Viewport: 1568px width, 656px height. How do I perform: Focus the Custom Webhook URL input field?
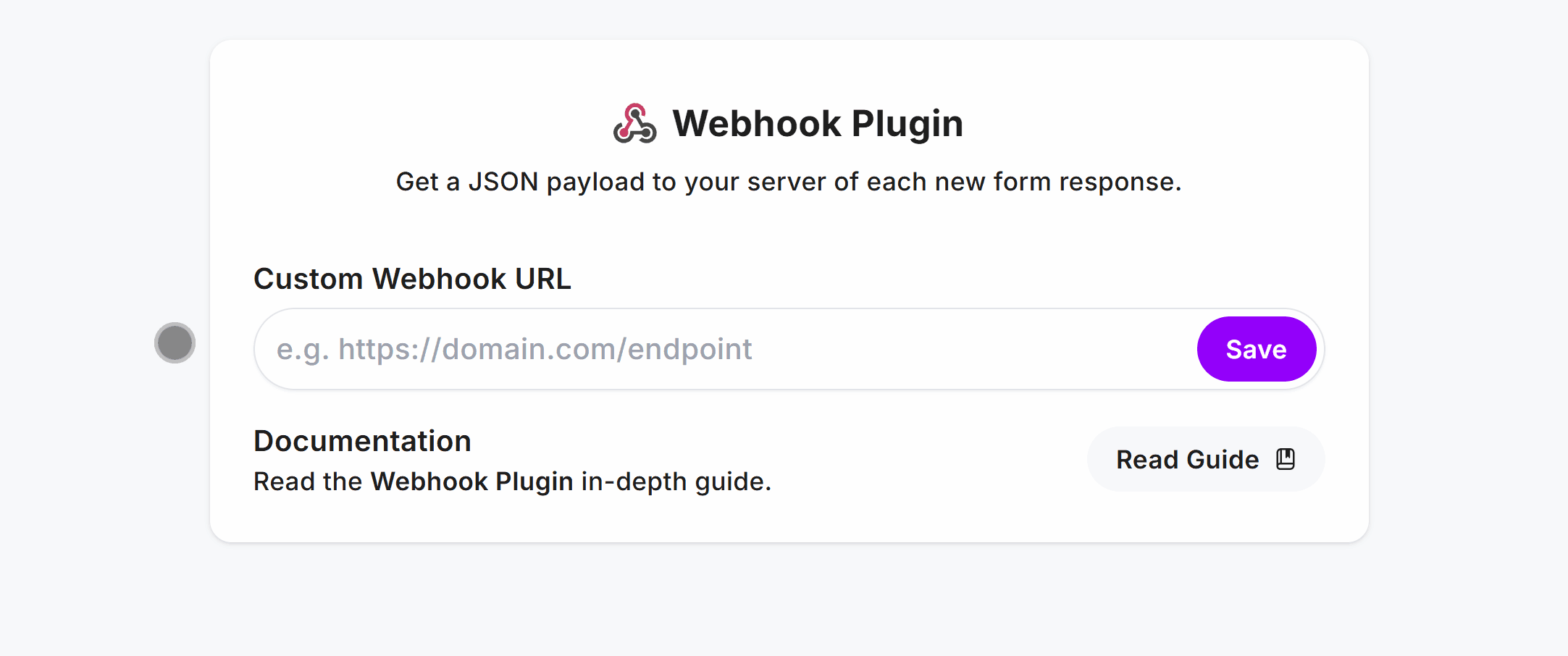pos(724,349)
